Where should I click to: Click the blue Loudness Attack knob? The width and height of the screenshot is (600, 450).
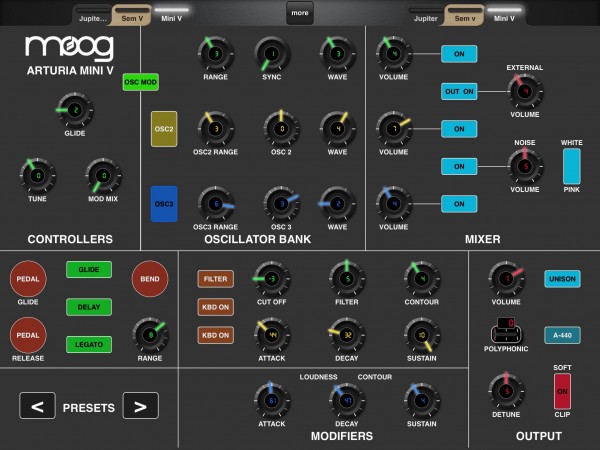coord(272,401)
